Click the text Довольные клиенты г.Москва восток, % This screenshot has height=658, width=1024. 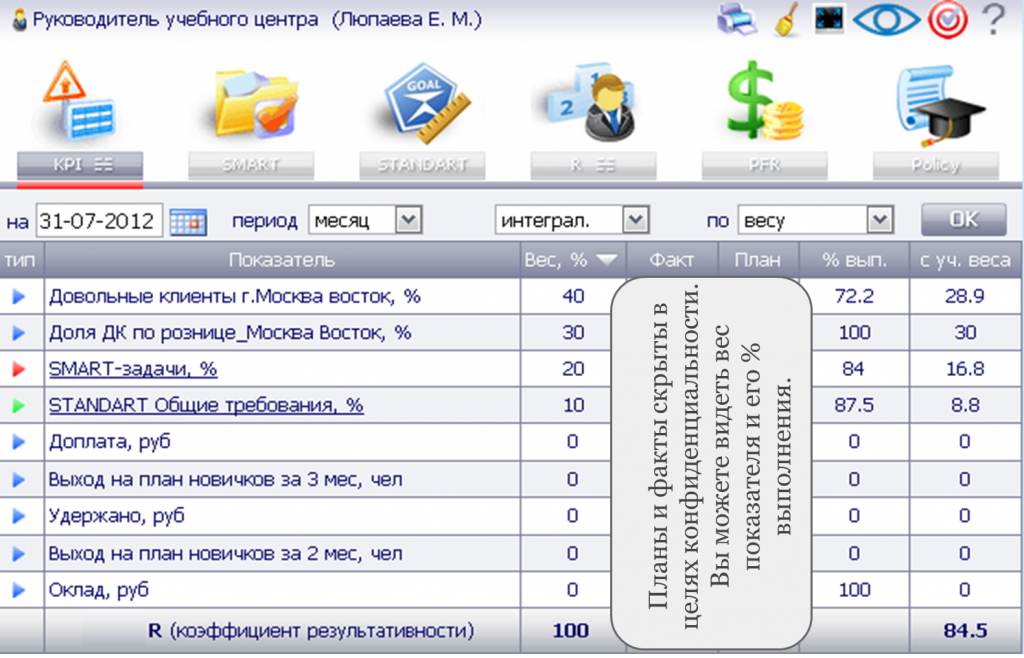[234, 296]
